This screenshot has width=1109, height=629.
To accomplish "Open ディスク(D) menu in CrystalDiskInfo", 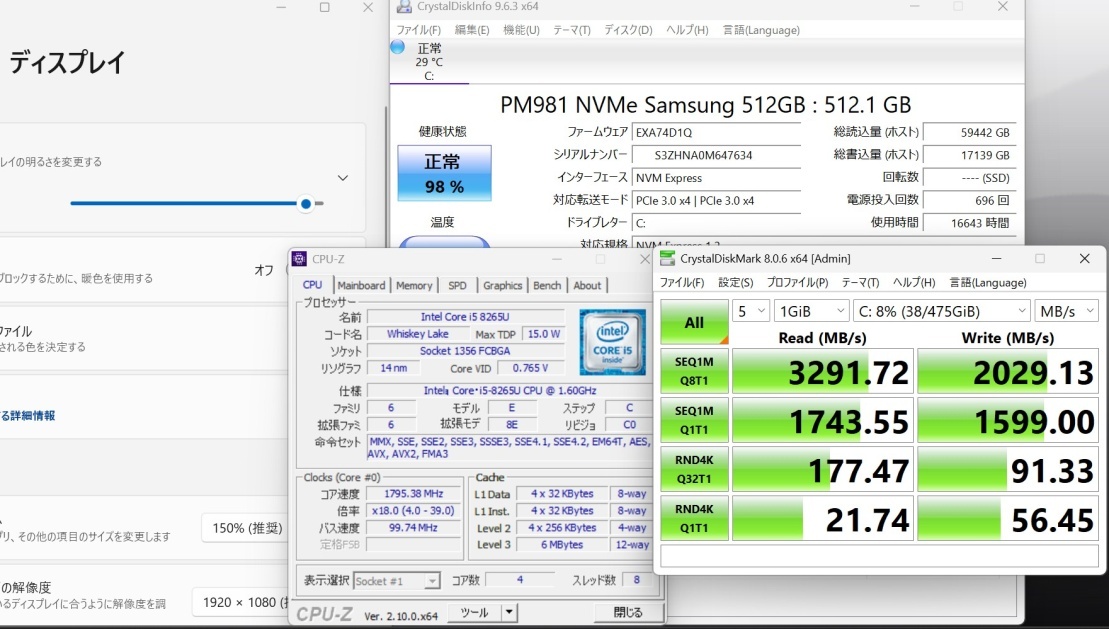I will pos(628,30).
